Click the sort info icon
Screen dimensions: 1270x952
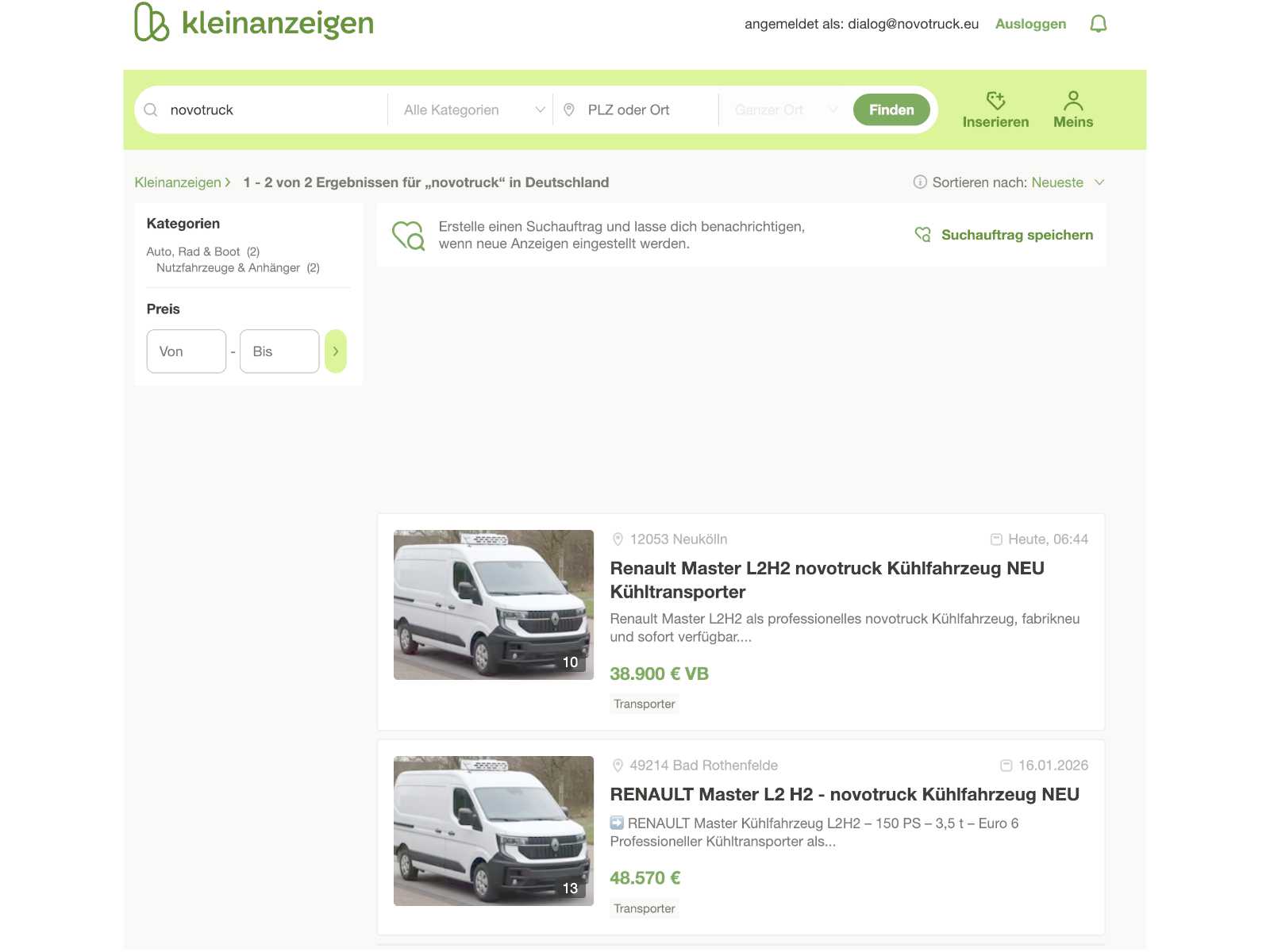point(920,182)
